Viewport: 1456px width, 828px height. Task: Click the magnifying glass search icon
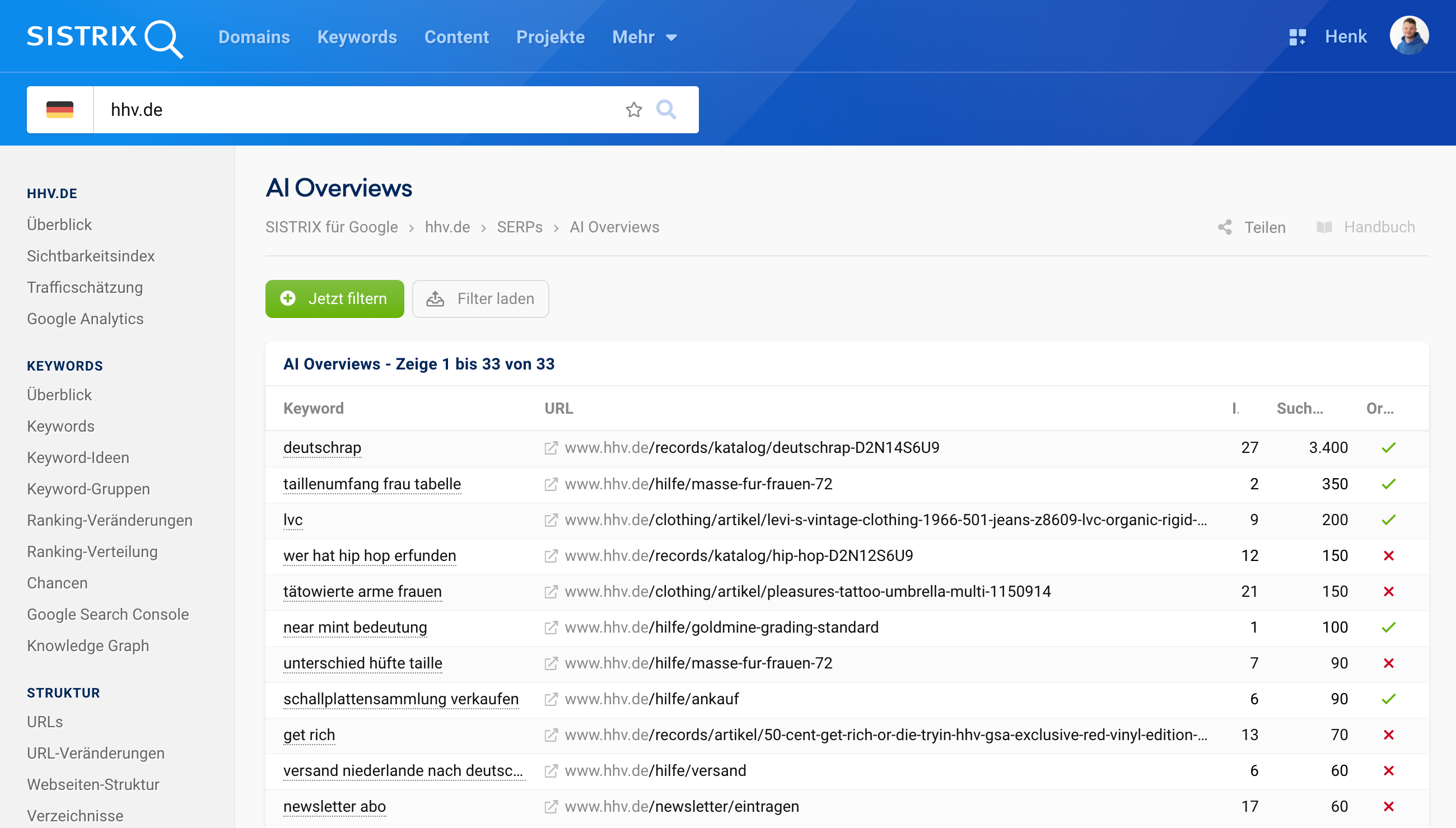666,110
